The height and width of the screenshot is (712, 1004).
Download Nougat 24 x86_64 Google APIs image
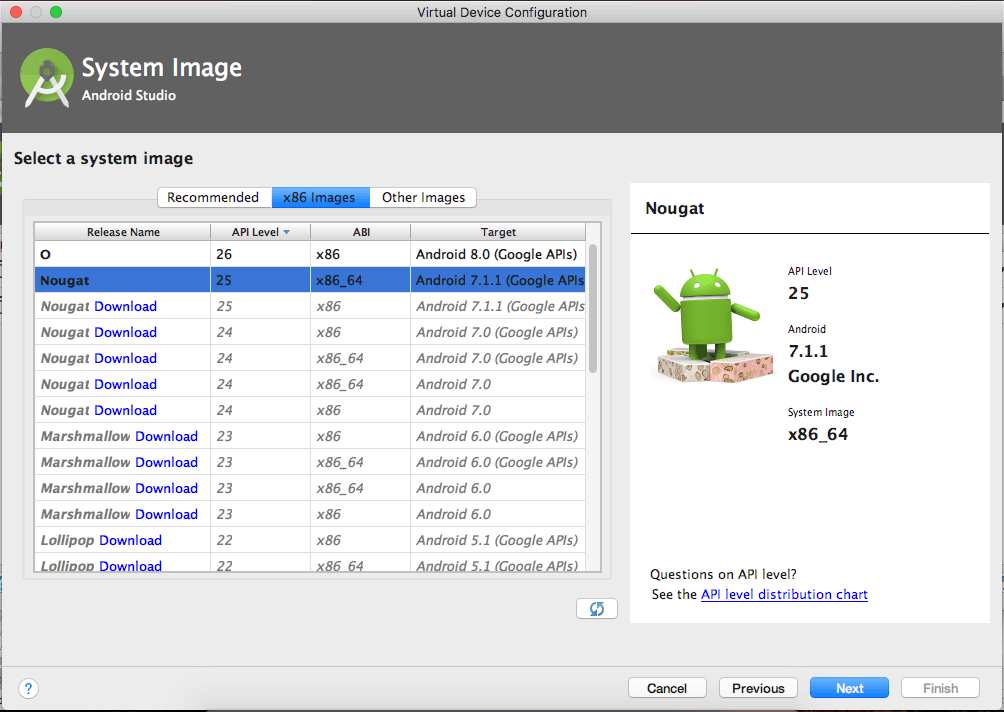[x=126, y=358]
